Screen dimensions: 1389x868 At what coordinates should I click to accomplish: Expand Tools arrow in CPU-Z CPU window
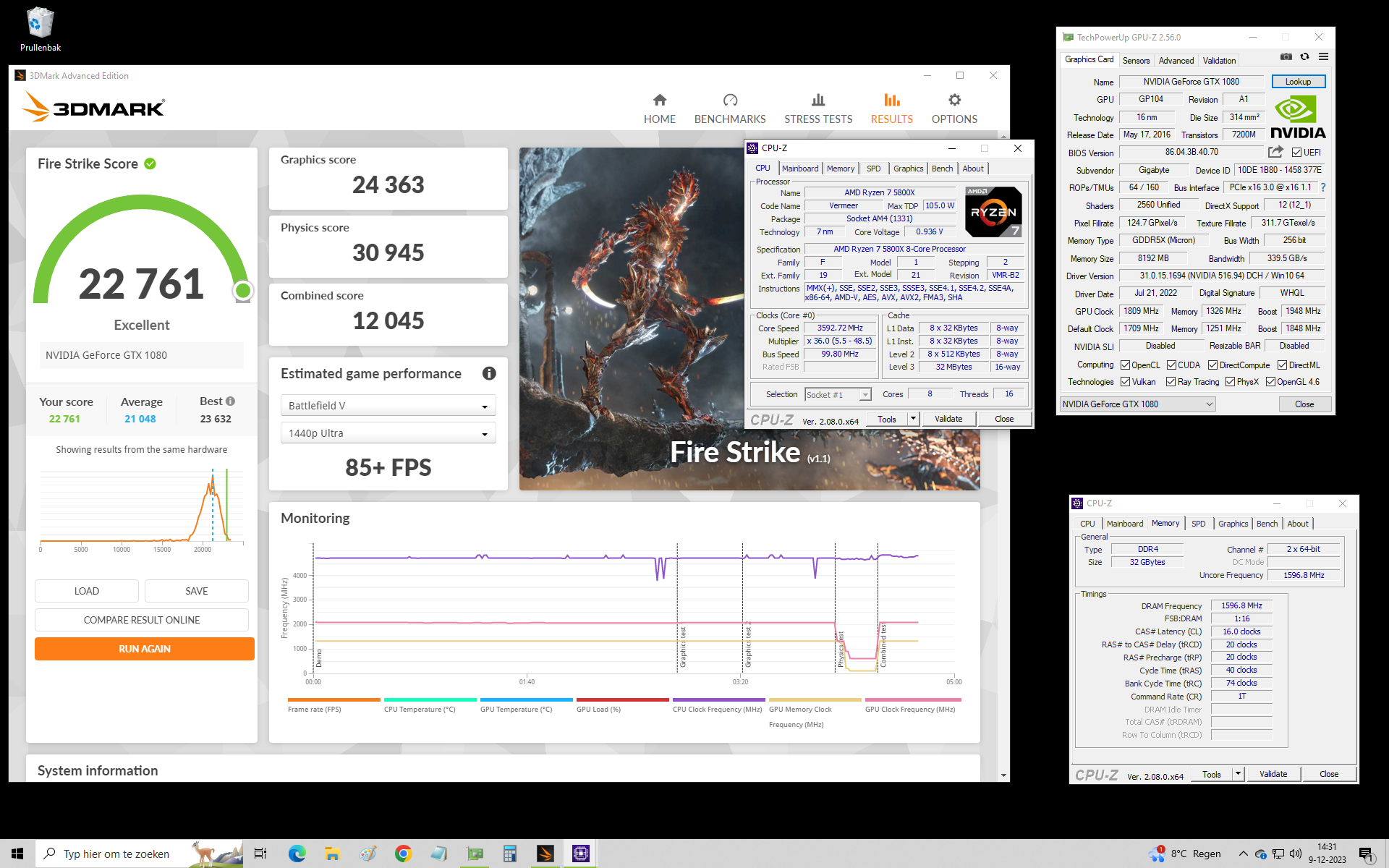point(913,418)
